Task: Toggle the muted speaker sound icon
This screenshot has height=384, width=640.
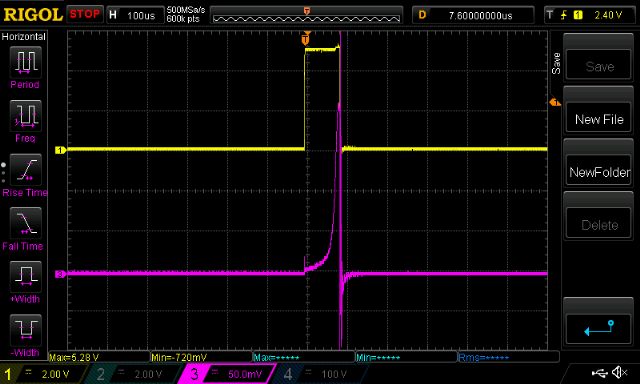Action: (620, 372)
